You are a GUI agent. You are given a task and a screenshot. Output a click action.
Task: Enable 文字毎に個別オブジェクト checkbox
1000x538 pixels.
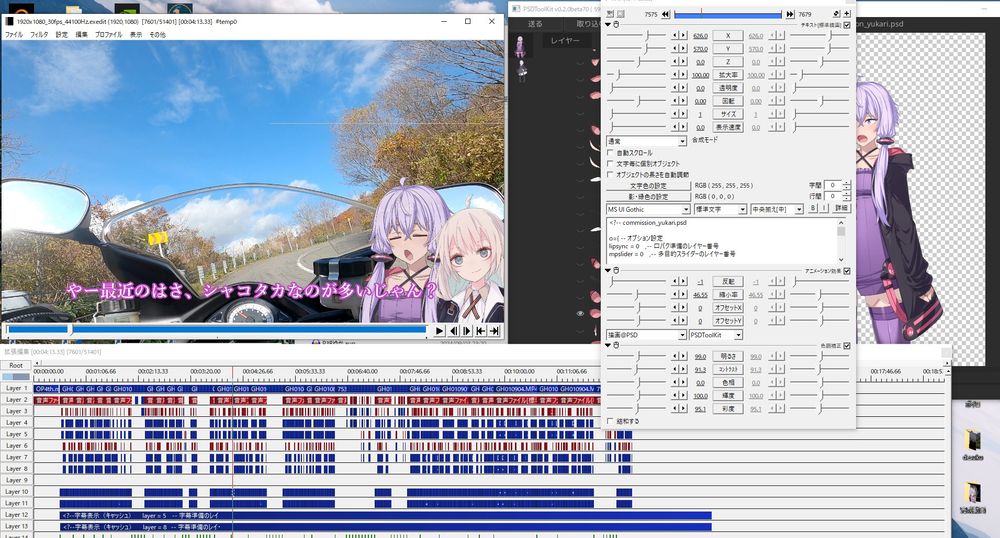[x=610, y=164]
